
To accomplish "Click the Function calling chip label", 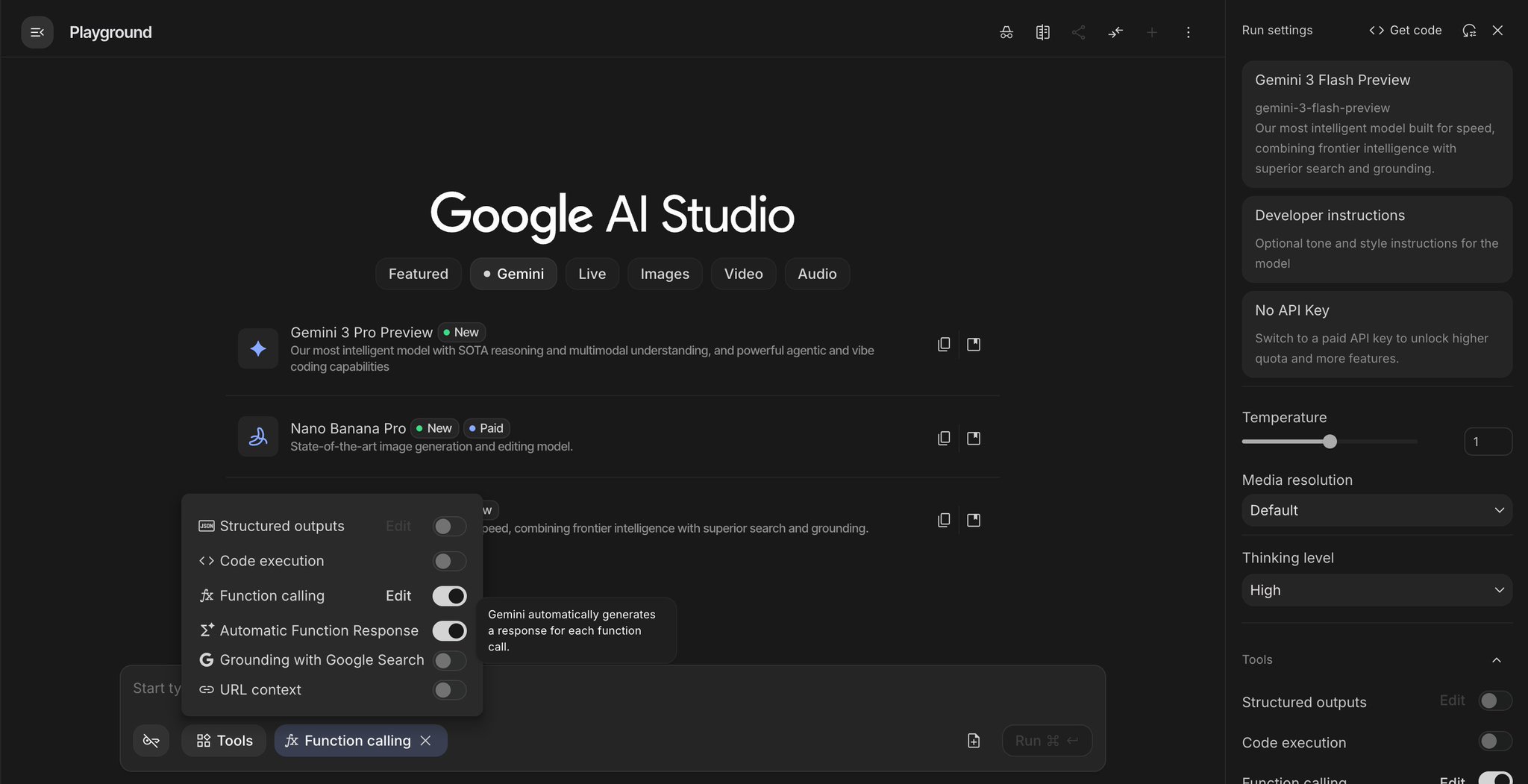I will (357, 741).
